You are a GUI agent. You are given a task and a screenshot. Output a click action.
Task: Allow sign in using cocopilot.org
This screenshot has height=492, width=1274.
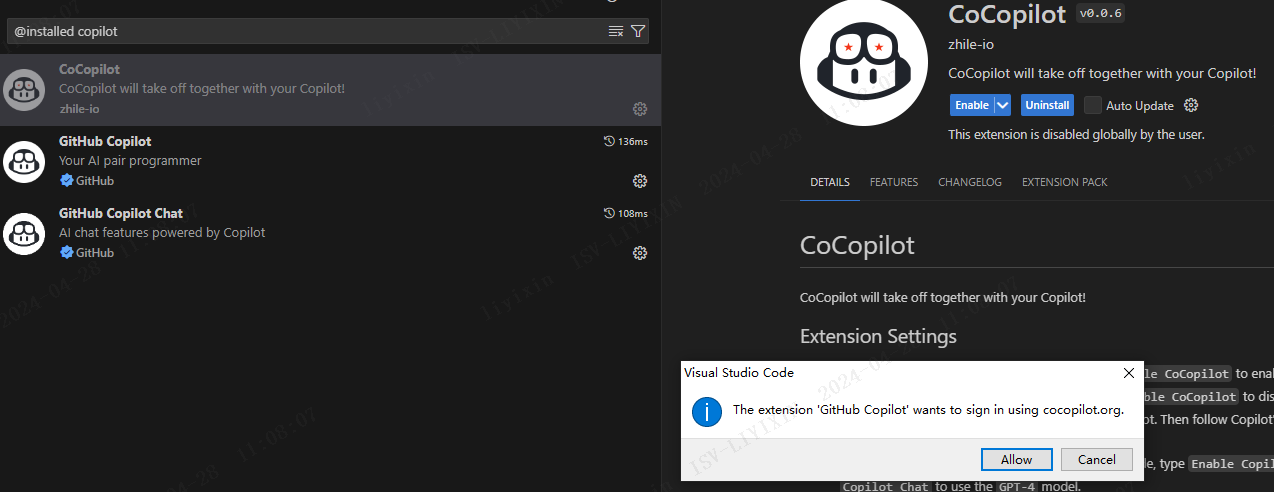click(x=1016, y=460)
